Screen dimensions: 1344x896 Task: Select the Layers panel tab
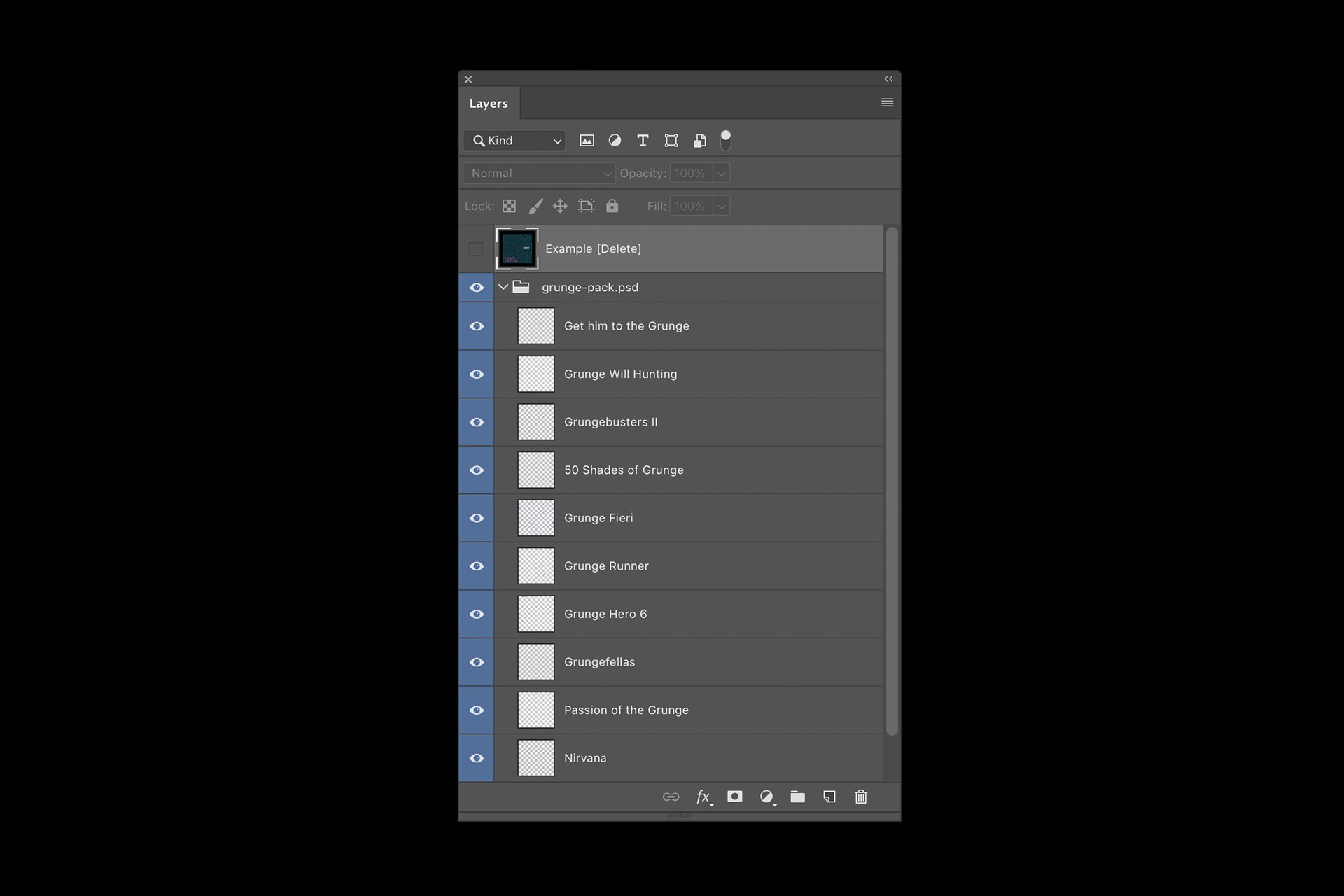489,103
